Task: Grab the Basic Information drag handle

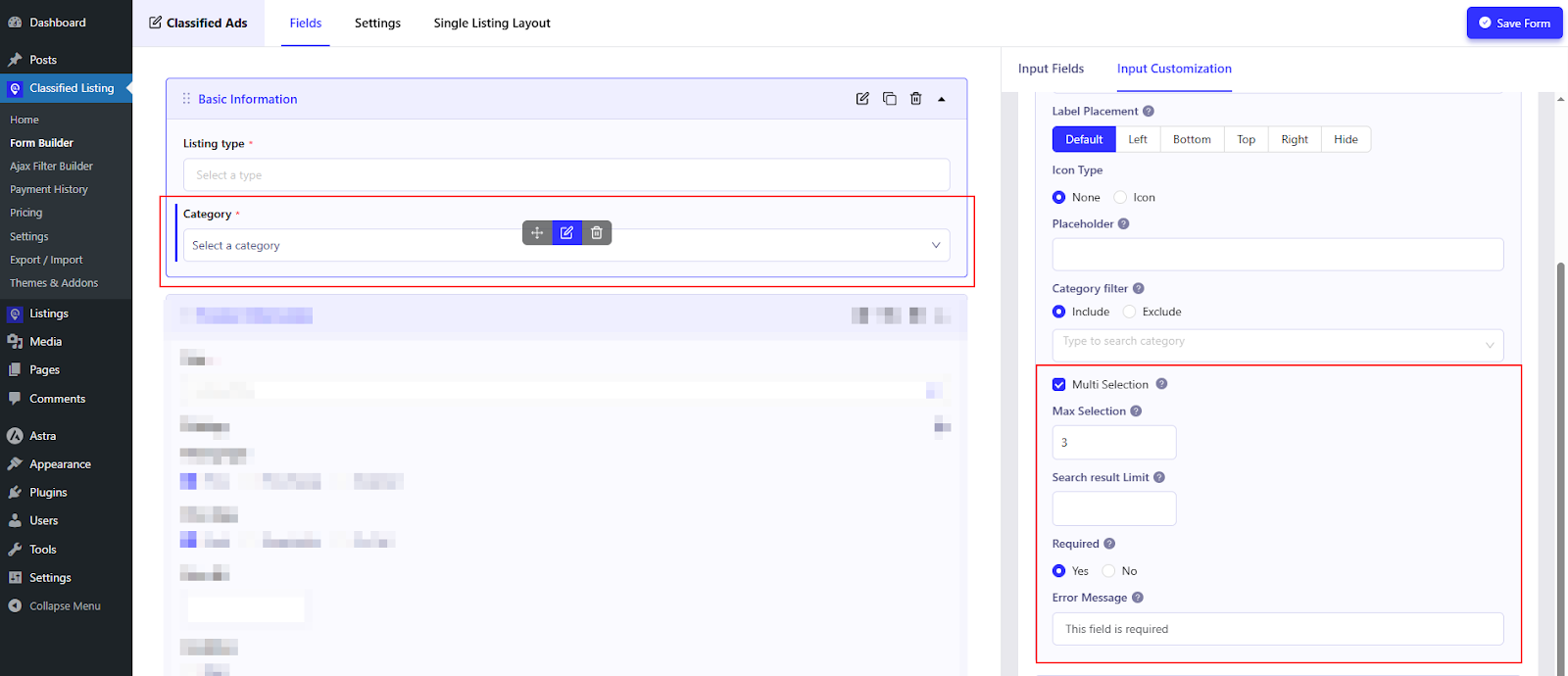Action: [186, 99]
